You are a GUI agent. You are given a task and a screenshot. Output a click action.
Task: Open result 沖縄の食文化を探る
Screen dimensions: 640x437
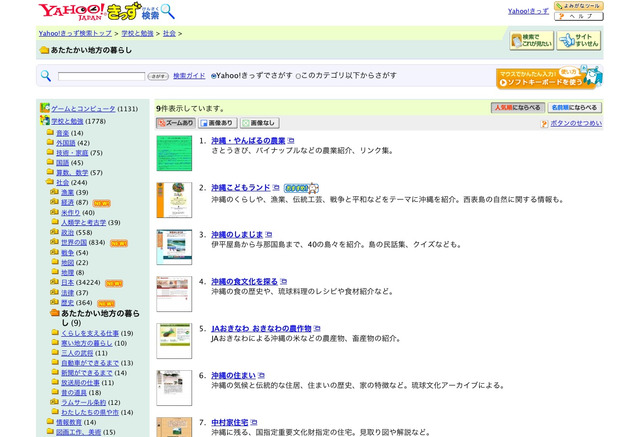(244, 282)
